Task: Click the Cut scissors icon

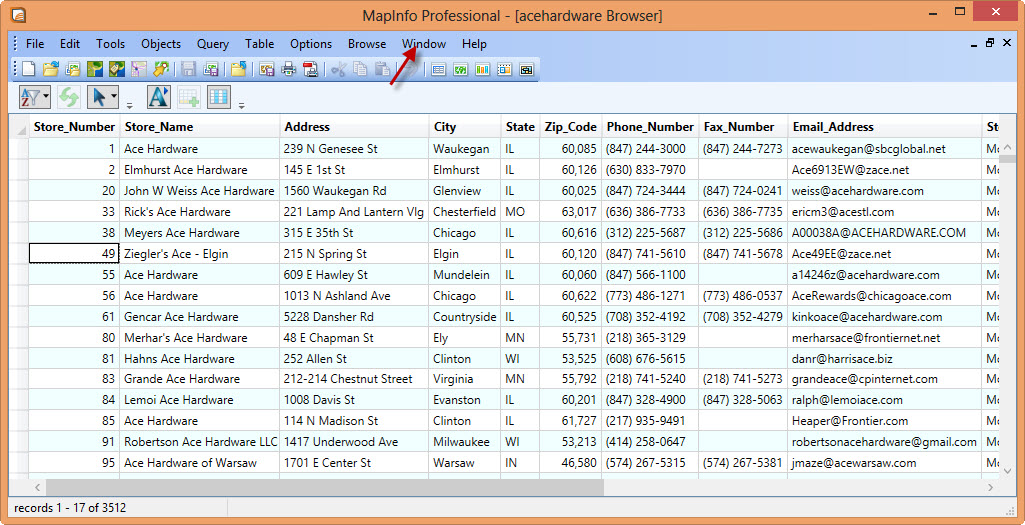Action: 338,69
